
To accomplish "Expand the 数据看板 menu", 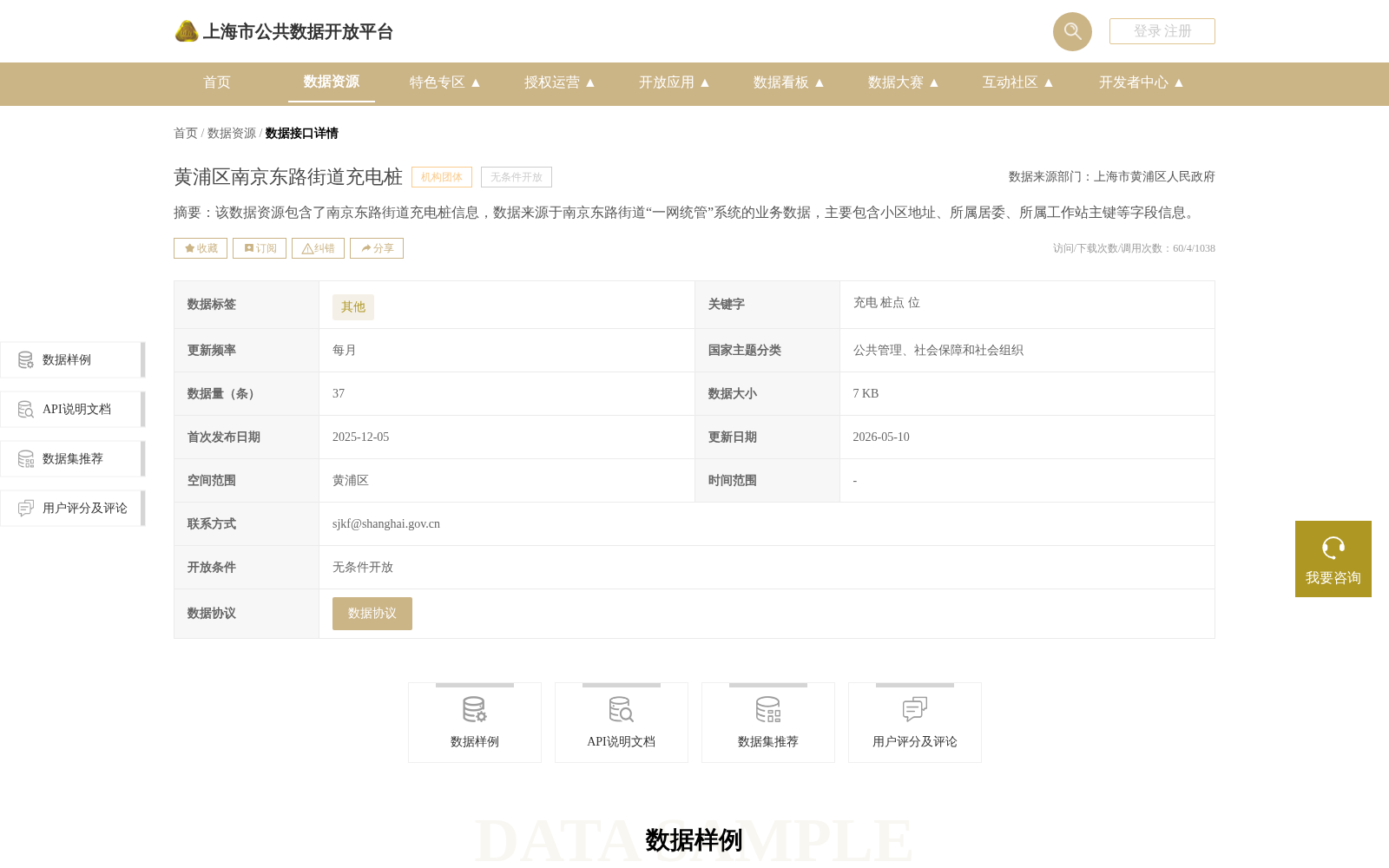I will (789, 82).
